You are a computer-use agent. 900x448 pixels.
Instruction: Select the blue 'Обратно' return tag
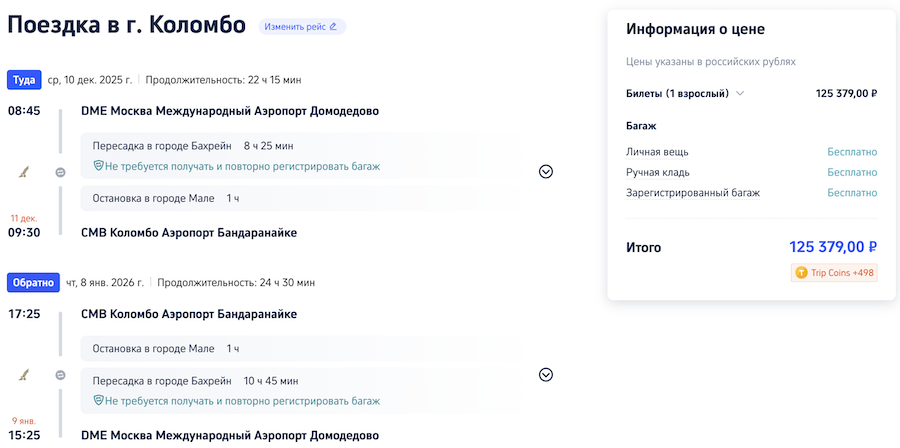tap(33, 283)
